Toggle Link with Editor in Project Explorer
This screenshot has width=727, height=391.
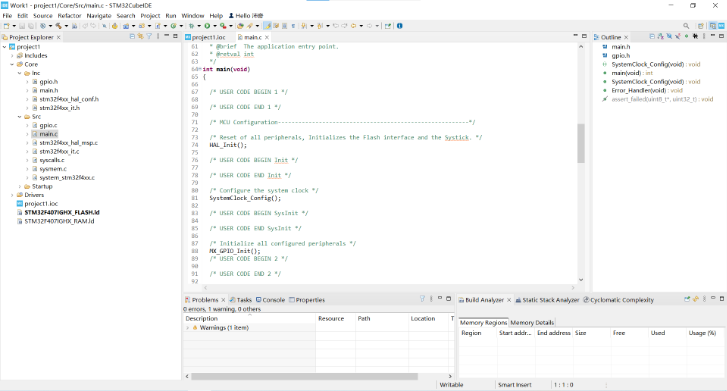pos(140,36)
